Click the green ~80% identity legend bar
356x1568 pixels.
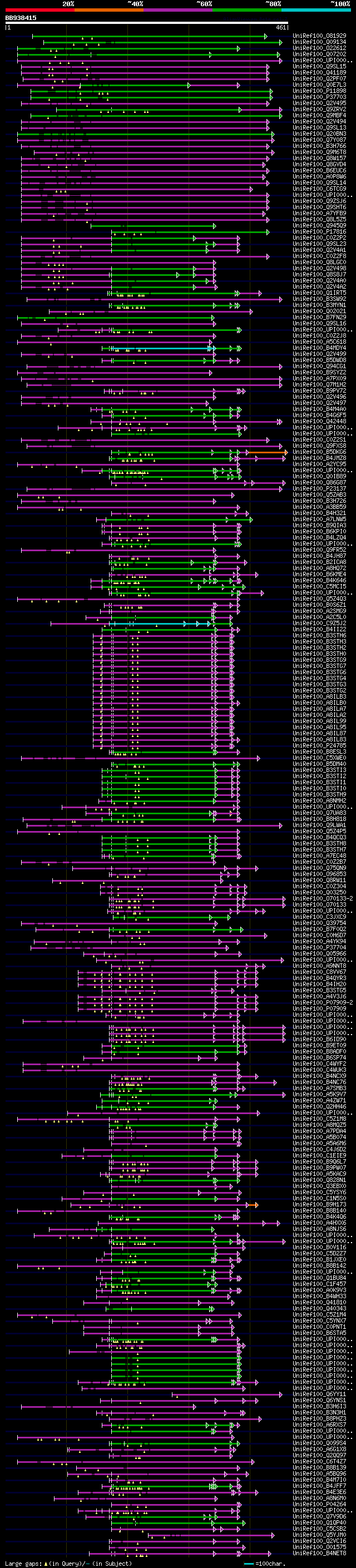click(247, 10)
